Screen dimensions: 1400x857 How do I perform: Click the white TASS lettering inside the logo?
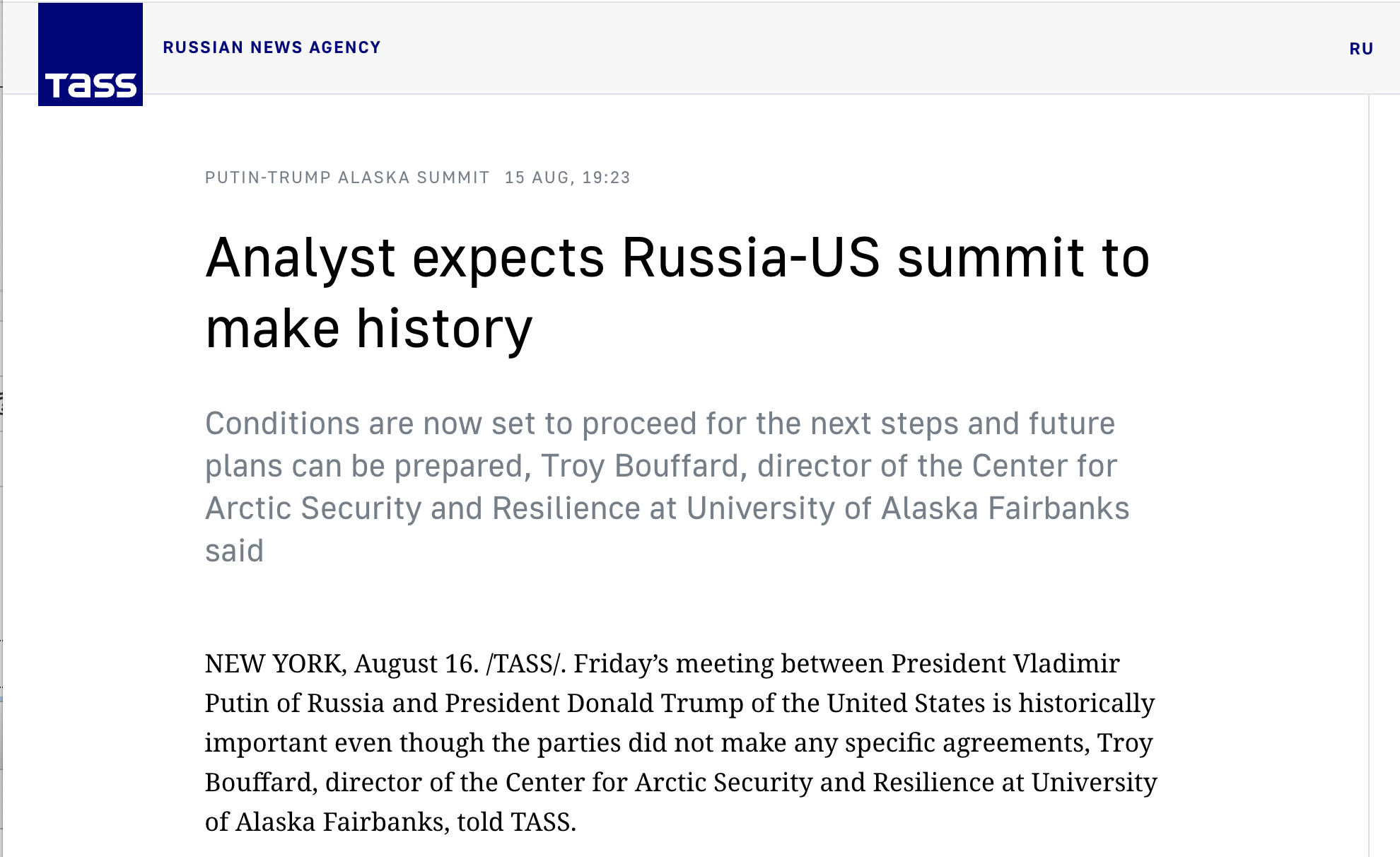click(x=91, y=84)
